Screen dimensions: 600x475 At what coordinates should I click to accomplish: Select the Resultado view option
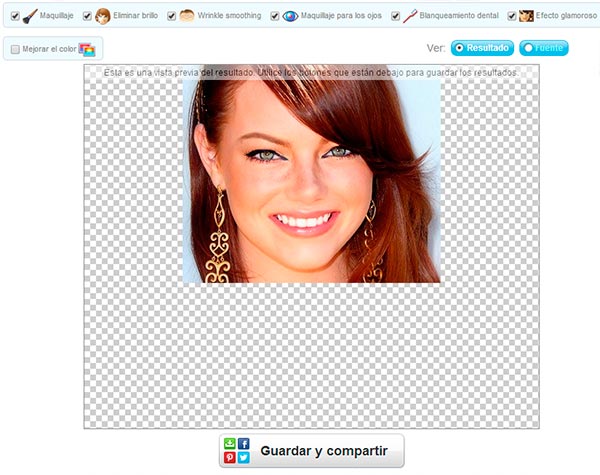pos(482,48)
